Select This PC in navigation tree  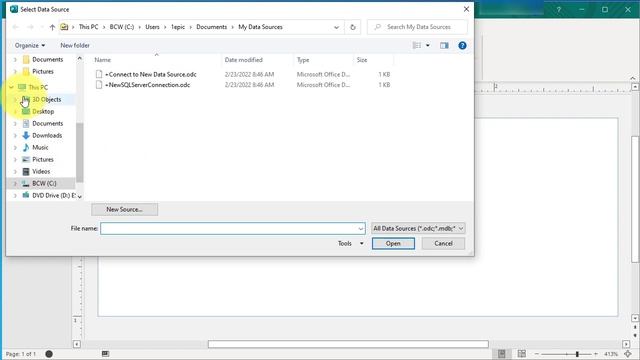pyautogui.click(x=38, y=87)
